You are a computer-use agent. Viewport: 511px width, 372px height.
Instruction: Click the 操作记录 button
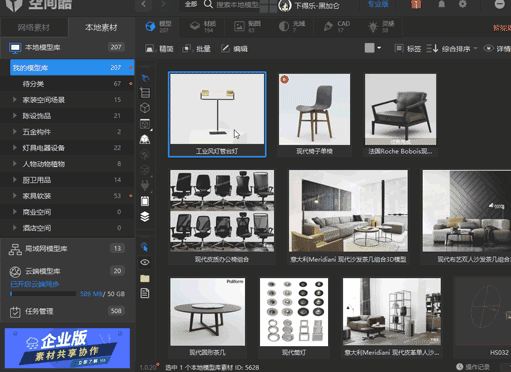tap(473, 367)
